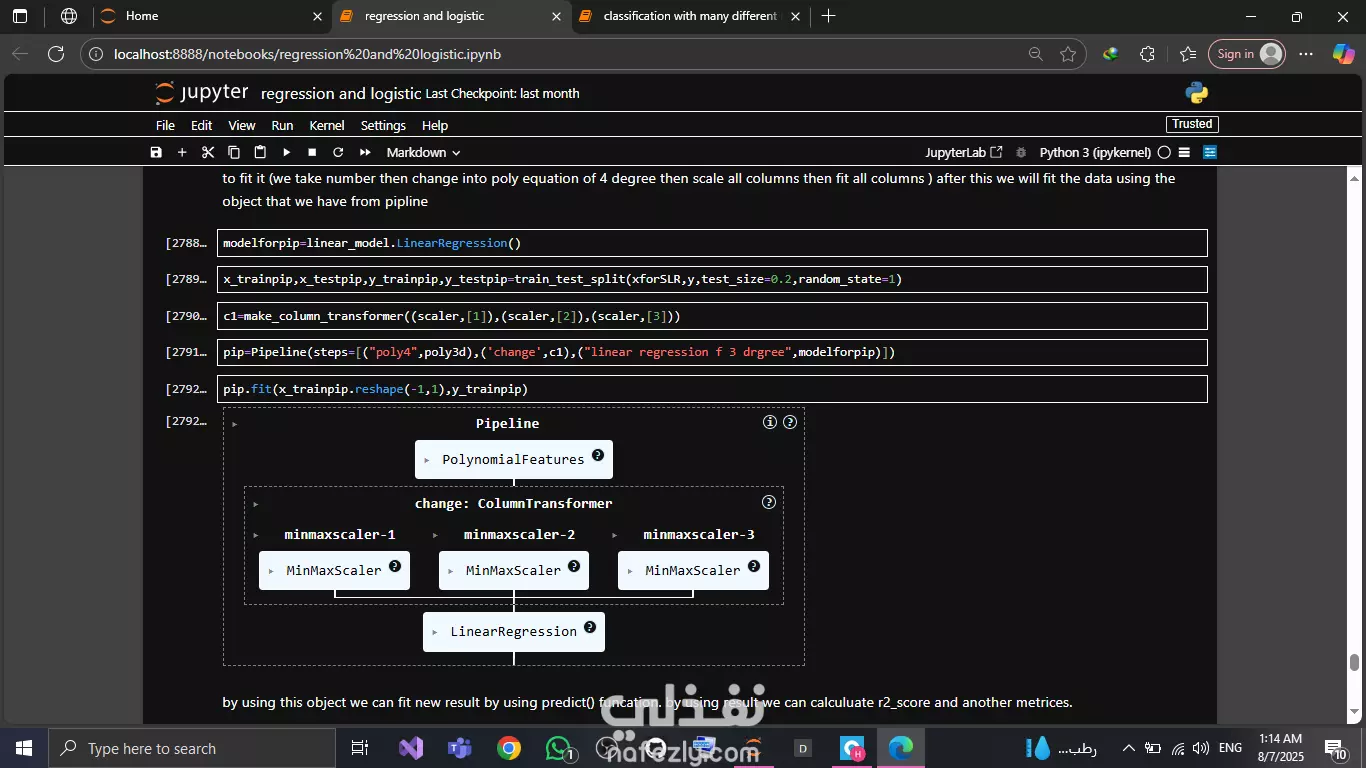This screenshot has height=768, width=1366.
Task: Copy the selected cell icon
Action: pyautogui.click(x=234, y=152)
